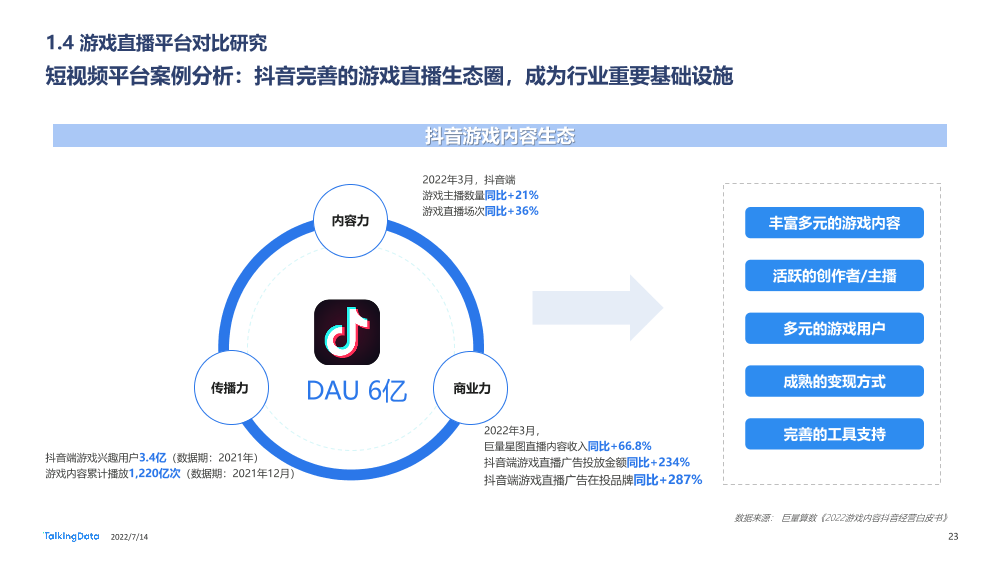Click the 完善的工具支持 button
Image resolution: width=1000 pixels, height=563 pixels.
[834, 434]
